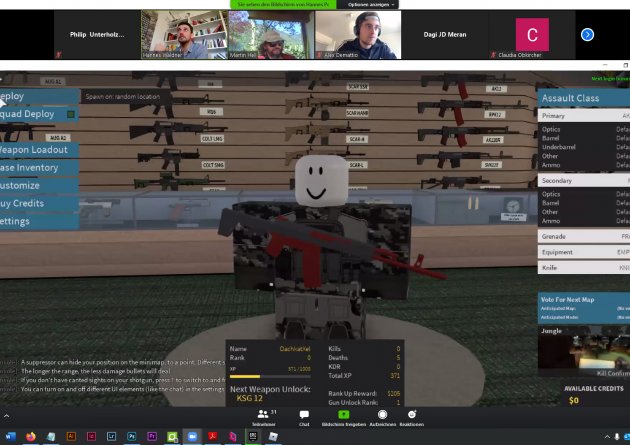Click Barrel under Primary weapon
This screenshot has height=445, width=630.
point(584,138)
